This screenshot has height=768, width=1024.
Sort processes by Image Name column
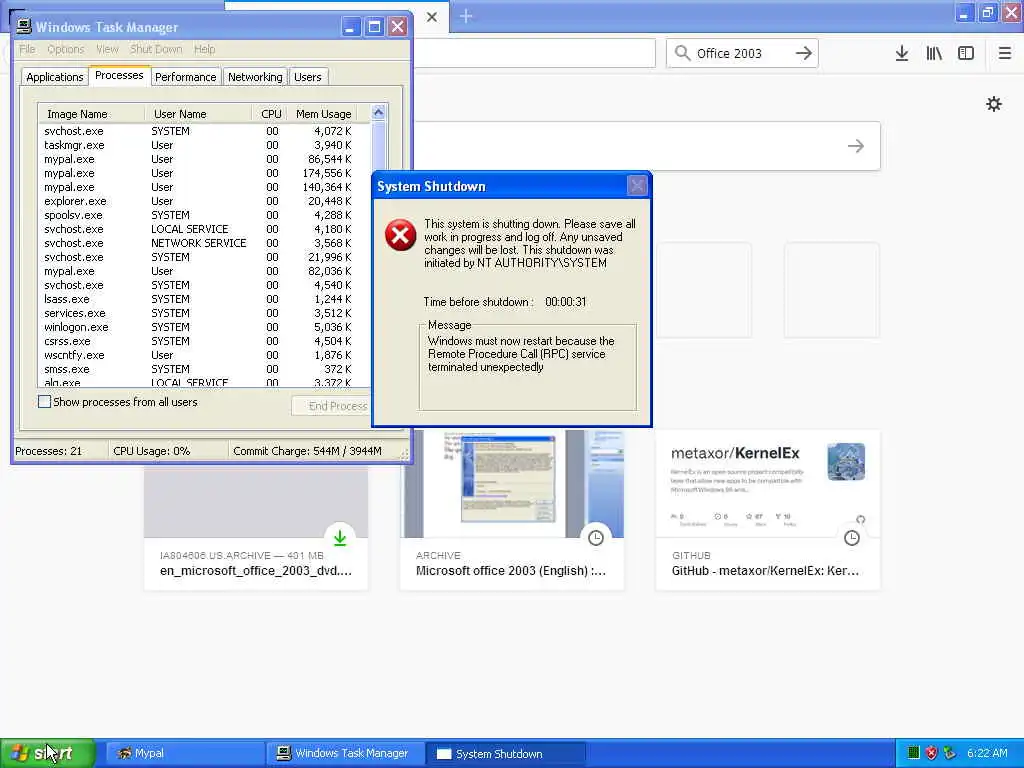(91, 114)
